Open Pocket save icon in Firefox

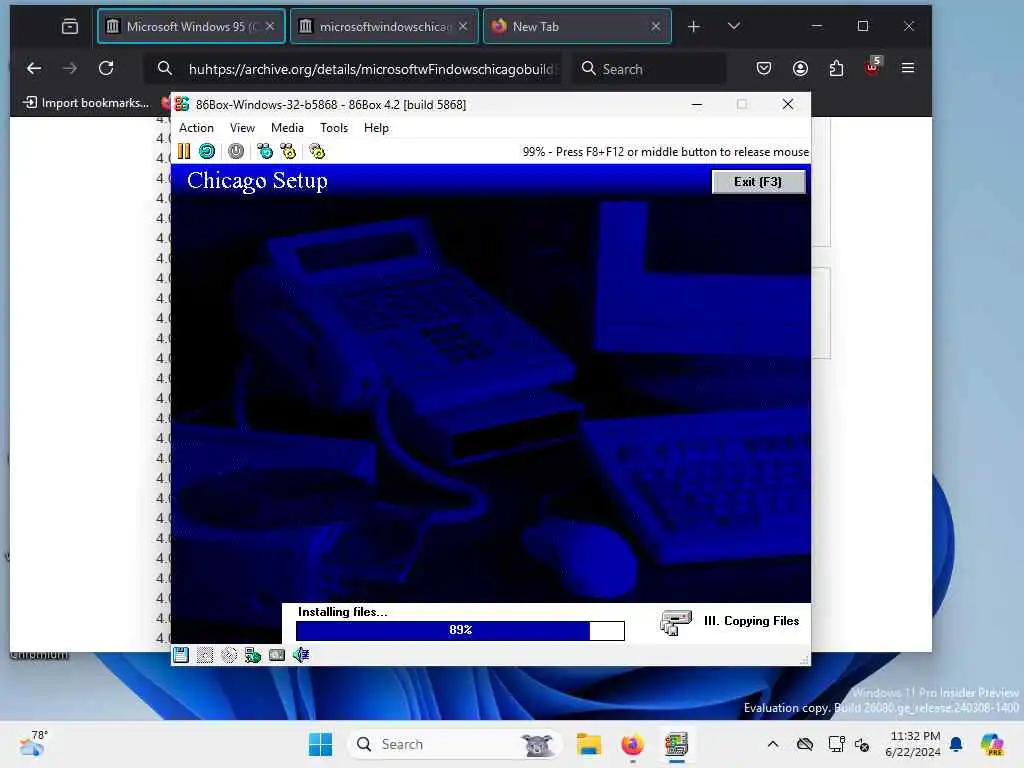(763, 68)
